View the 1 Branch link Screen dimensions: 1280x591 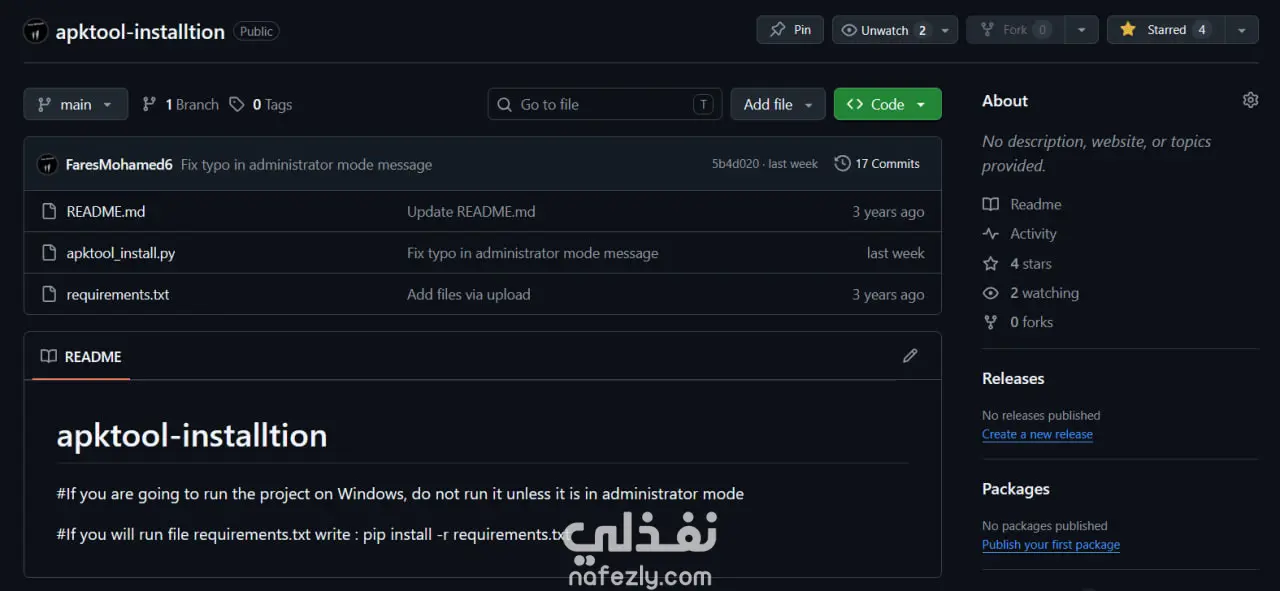[x=181, y=104]
